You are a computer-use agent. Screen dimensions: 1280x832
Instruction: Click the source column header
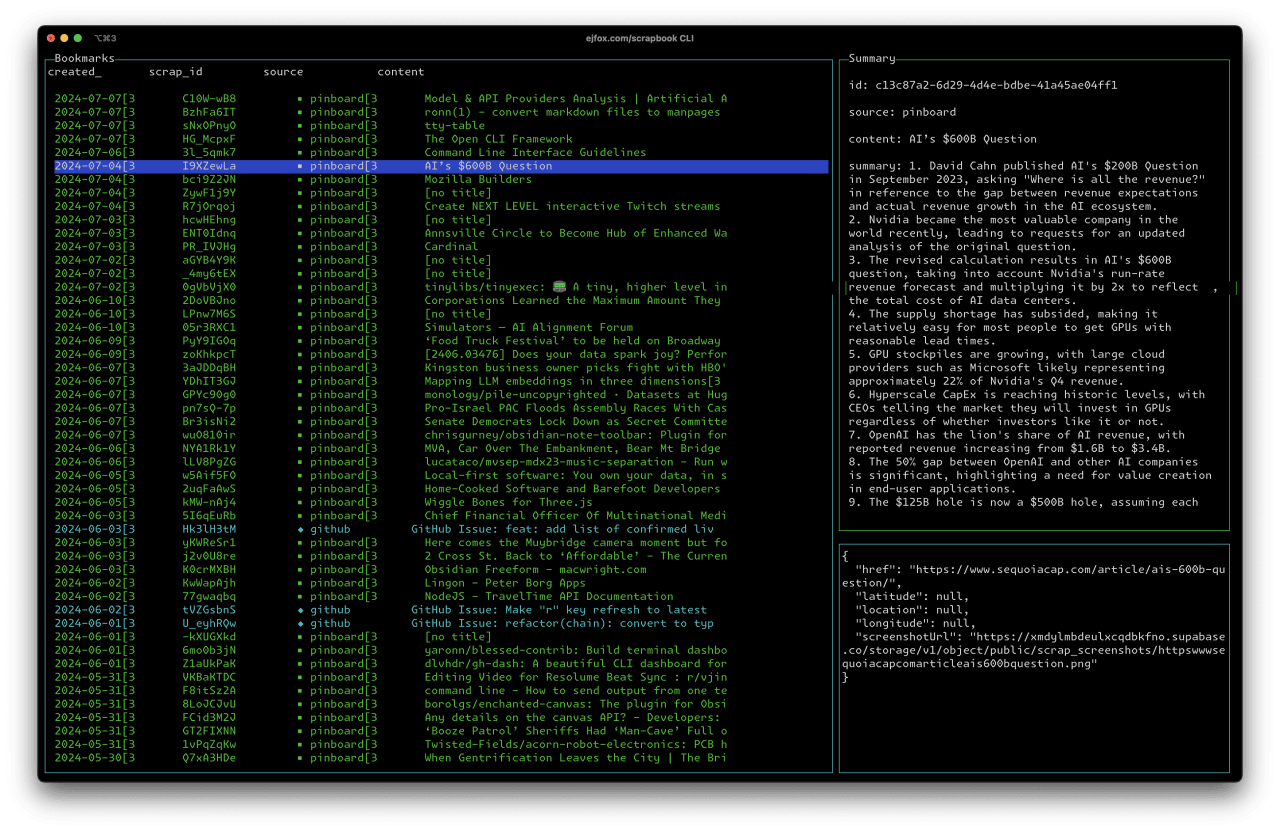coord(283,71)
